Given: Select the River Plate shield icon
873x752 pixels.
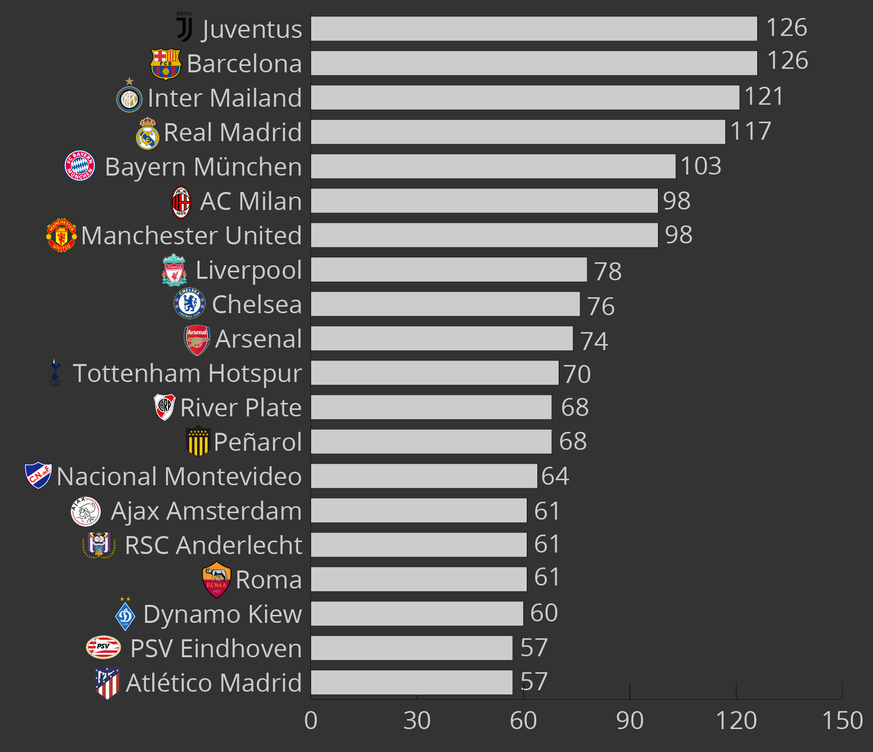Looking at the screenshot, I should [x=164, y=407].
